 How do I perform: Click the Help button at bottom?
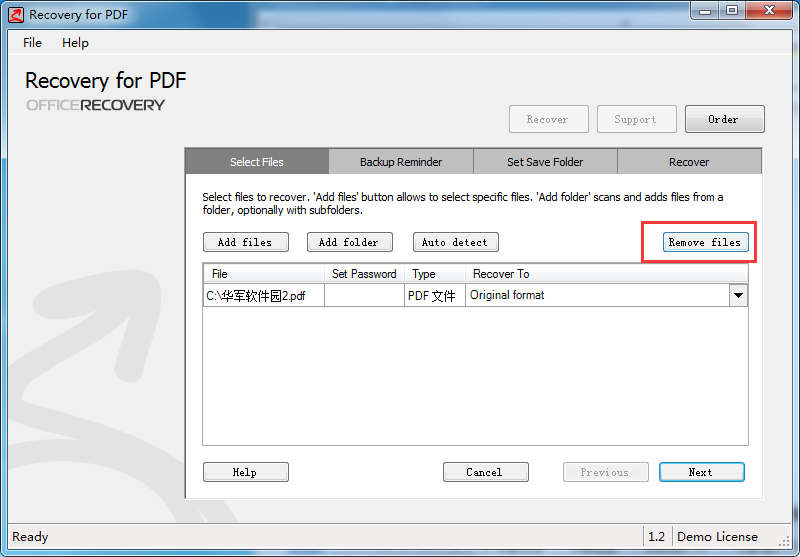click(245, 472)
